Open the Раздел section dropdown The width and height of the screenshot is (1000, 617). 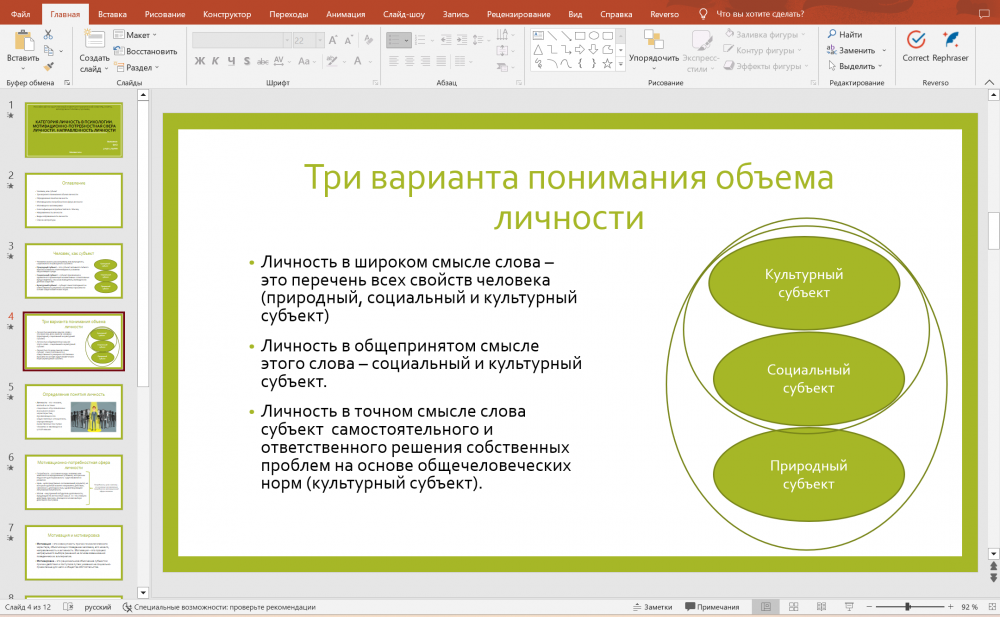140,67
